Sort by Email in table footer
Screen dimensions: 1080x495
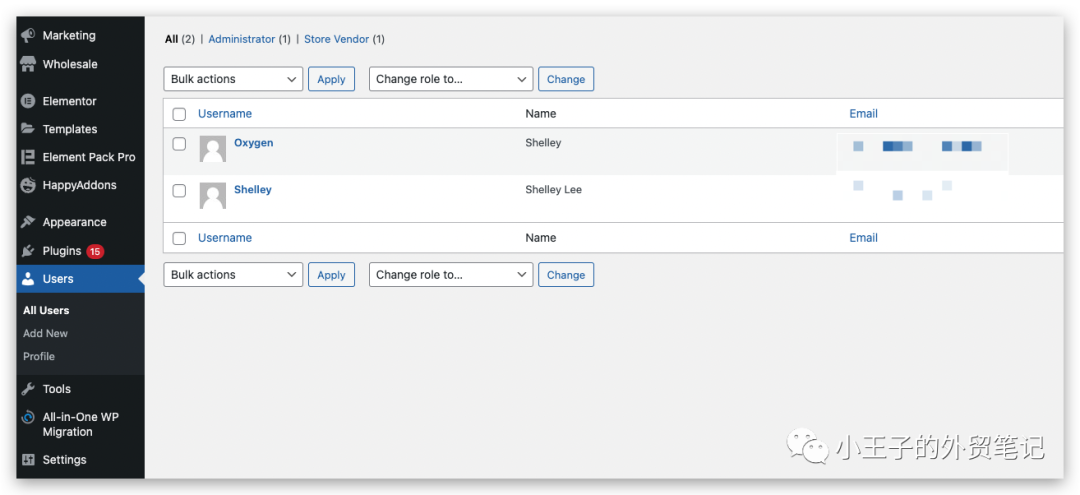pos(863,238)
